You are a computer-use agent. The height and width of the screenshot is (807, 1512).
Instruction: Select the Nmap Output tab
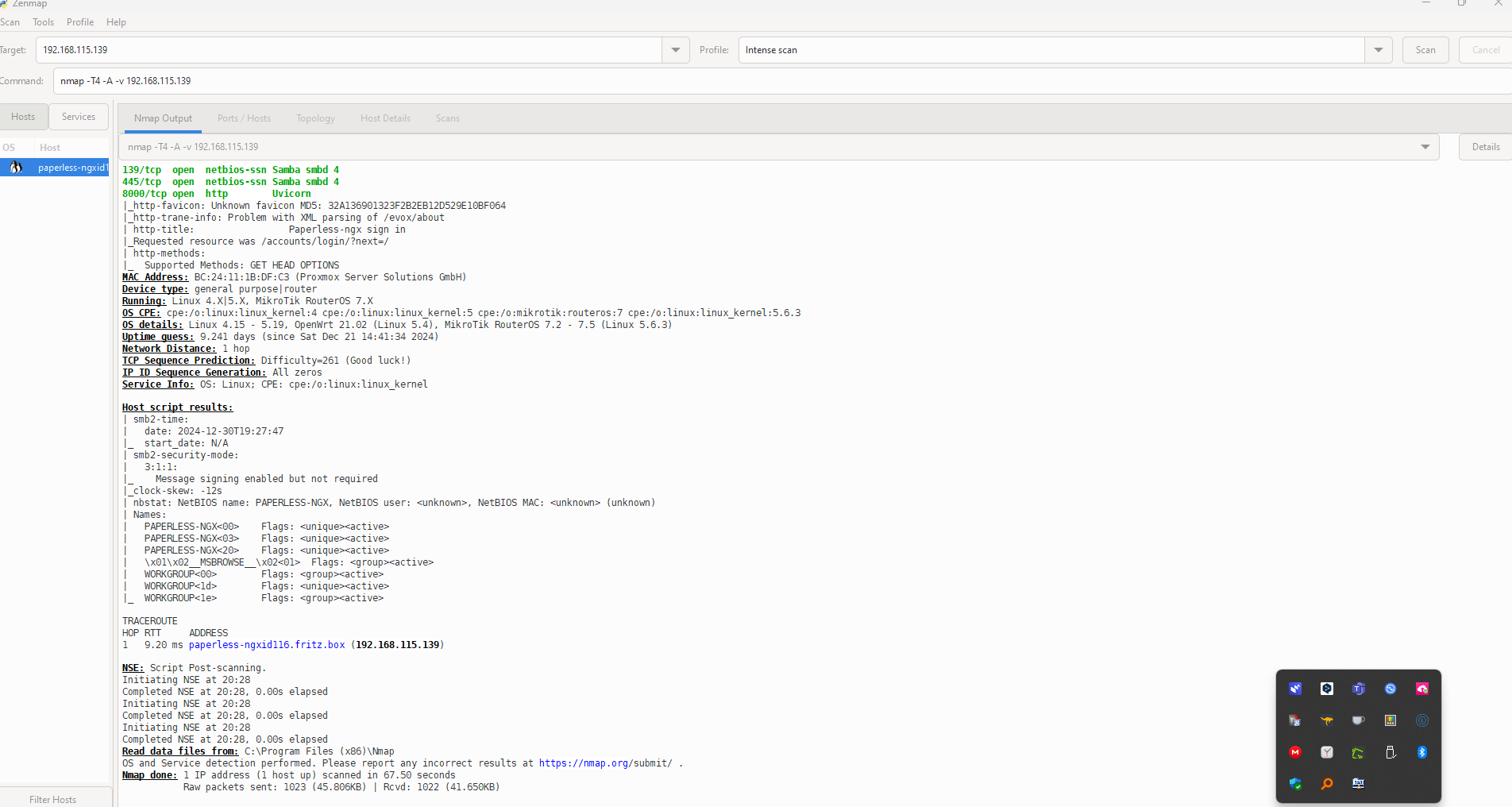(163, 118)
